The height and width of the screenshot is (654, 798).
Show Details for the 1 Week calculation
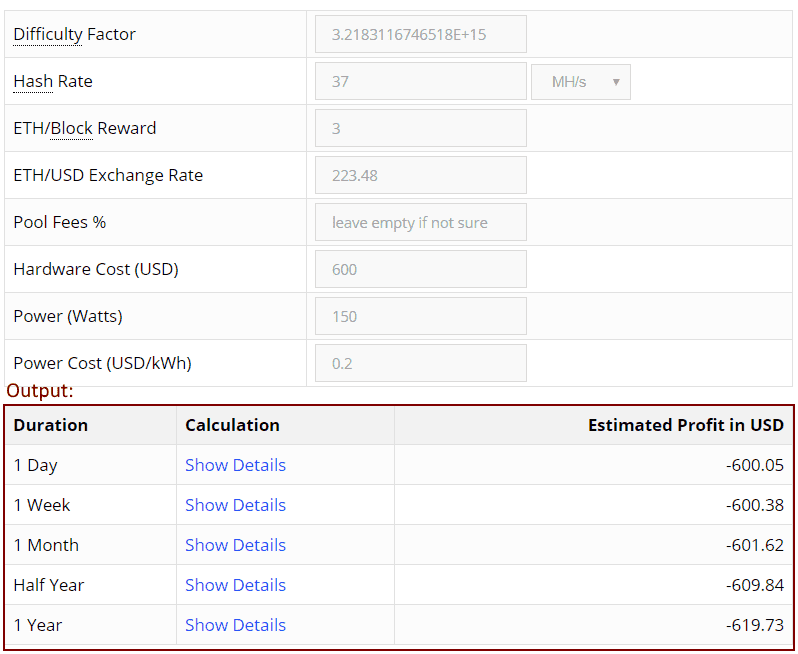coord(235,505)
